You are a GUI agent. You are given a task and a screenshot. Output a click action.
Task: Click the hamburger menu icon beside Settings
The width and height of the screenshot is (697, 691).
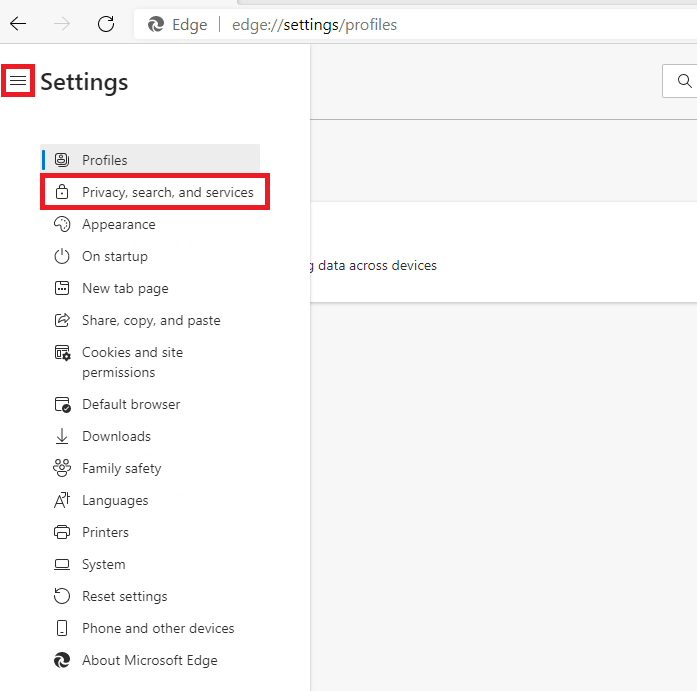[18, 81]
